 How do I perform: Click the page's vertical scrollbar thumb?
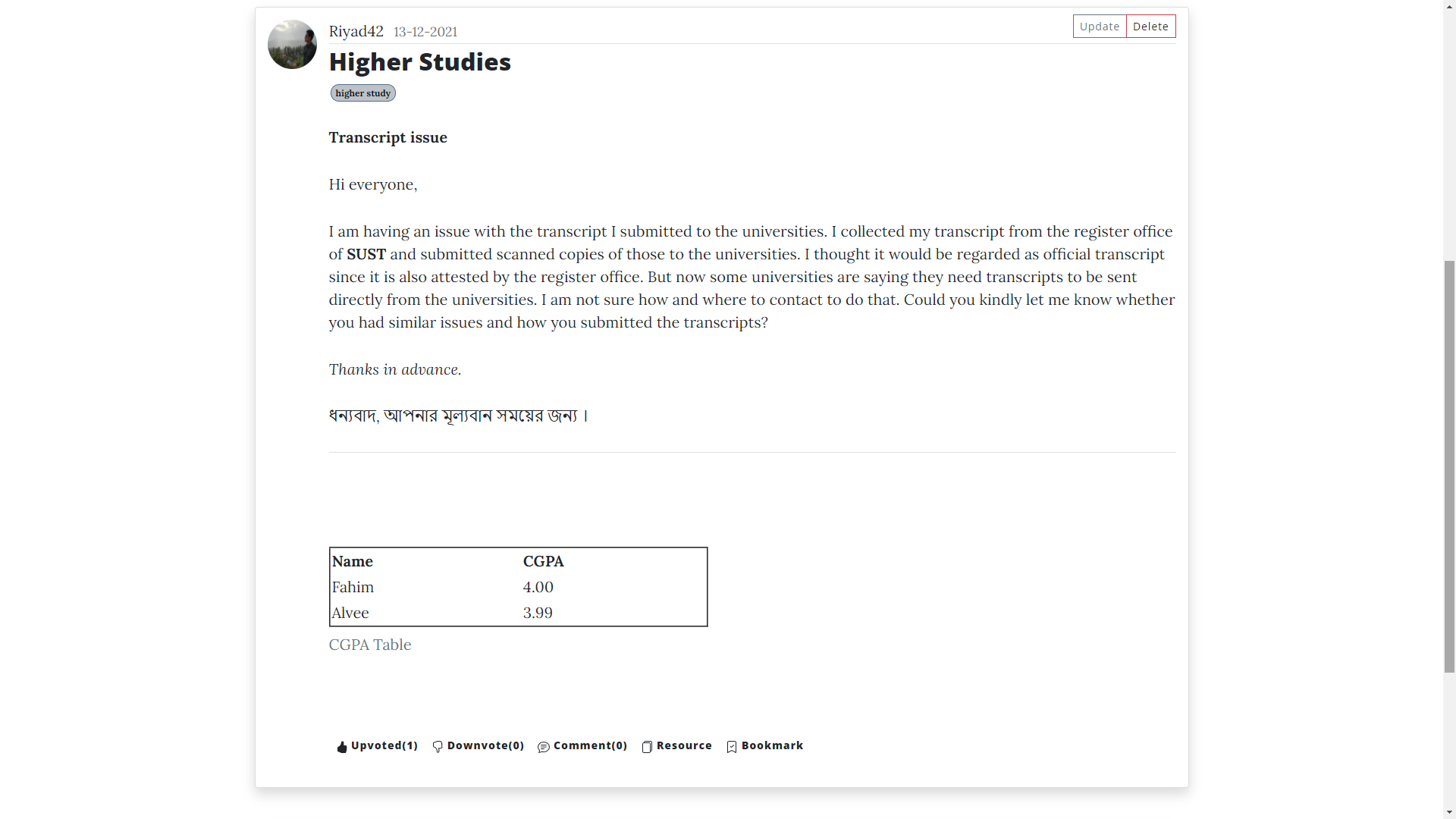click(x=1449, y=466)
